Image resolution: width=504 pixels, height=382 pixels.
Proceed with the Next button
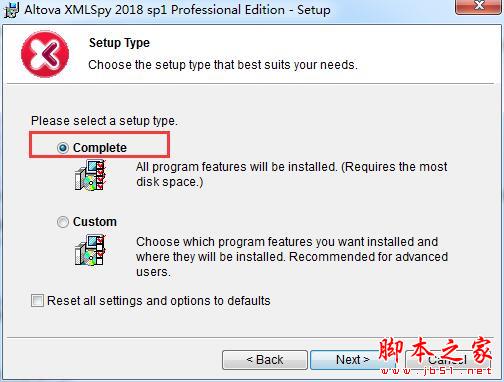[352, 360]
